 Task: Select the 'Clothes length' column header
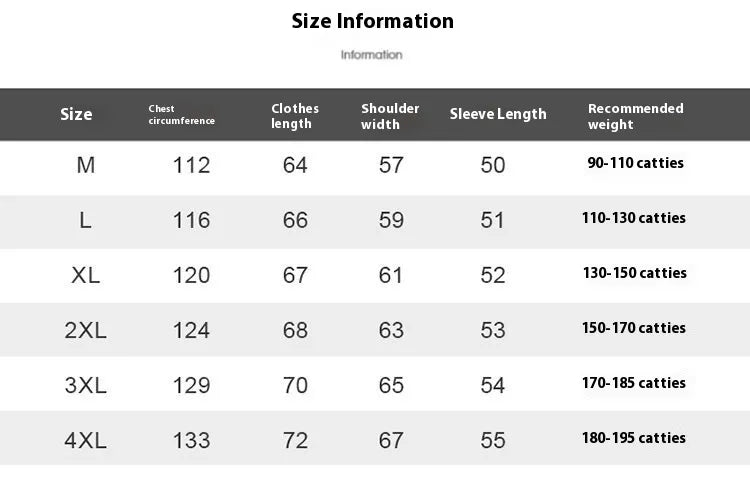295,116
